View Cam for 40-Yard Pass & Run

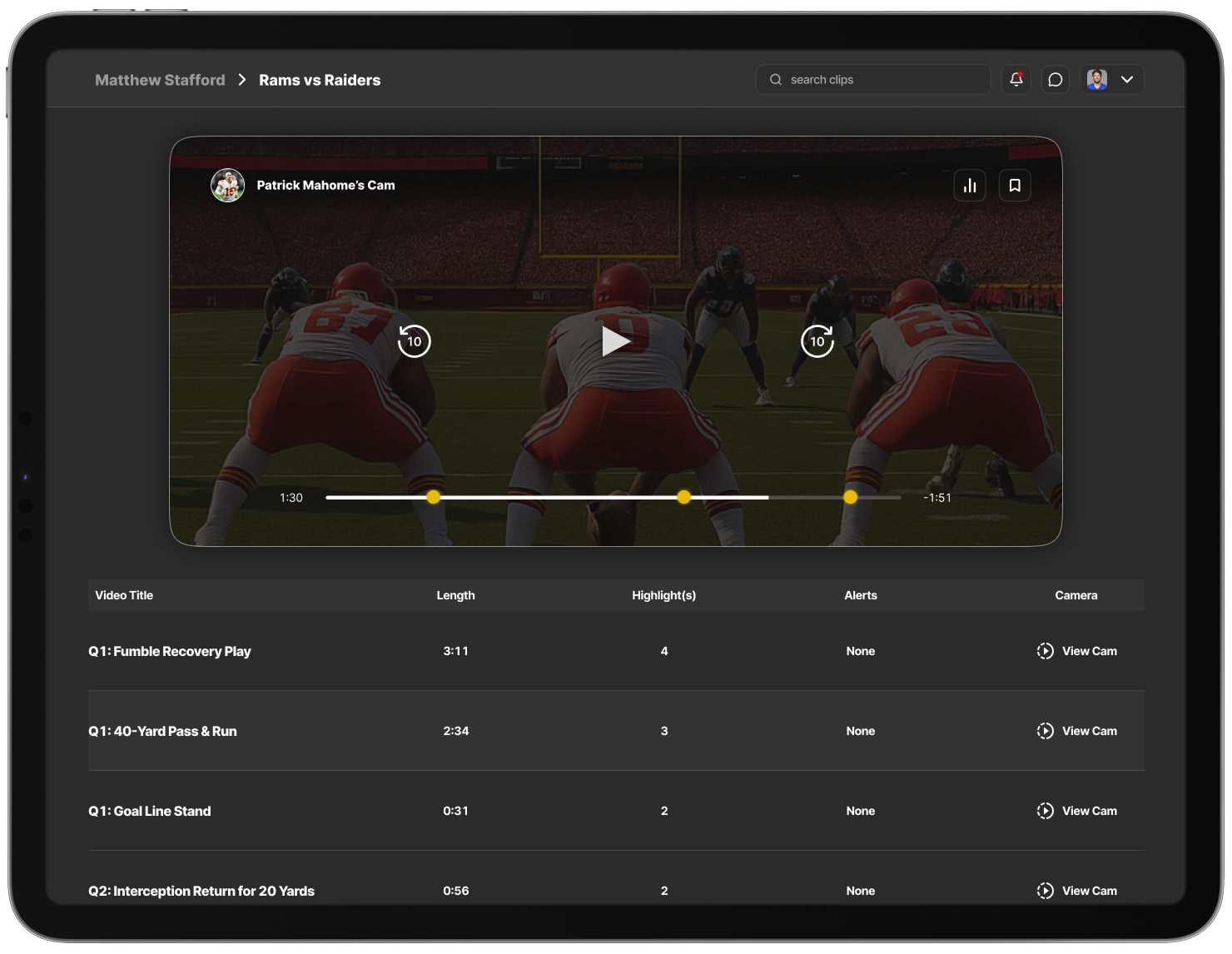(x=1077, y=731)
